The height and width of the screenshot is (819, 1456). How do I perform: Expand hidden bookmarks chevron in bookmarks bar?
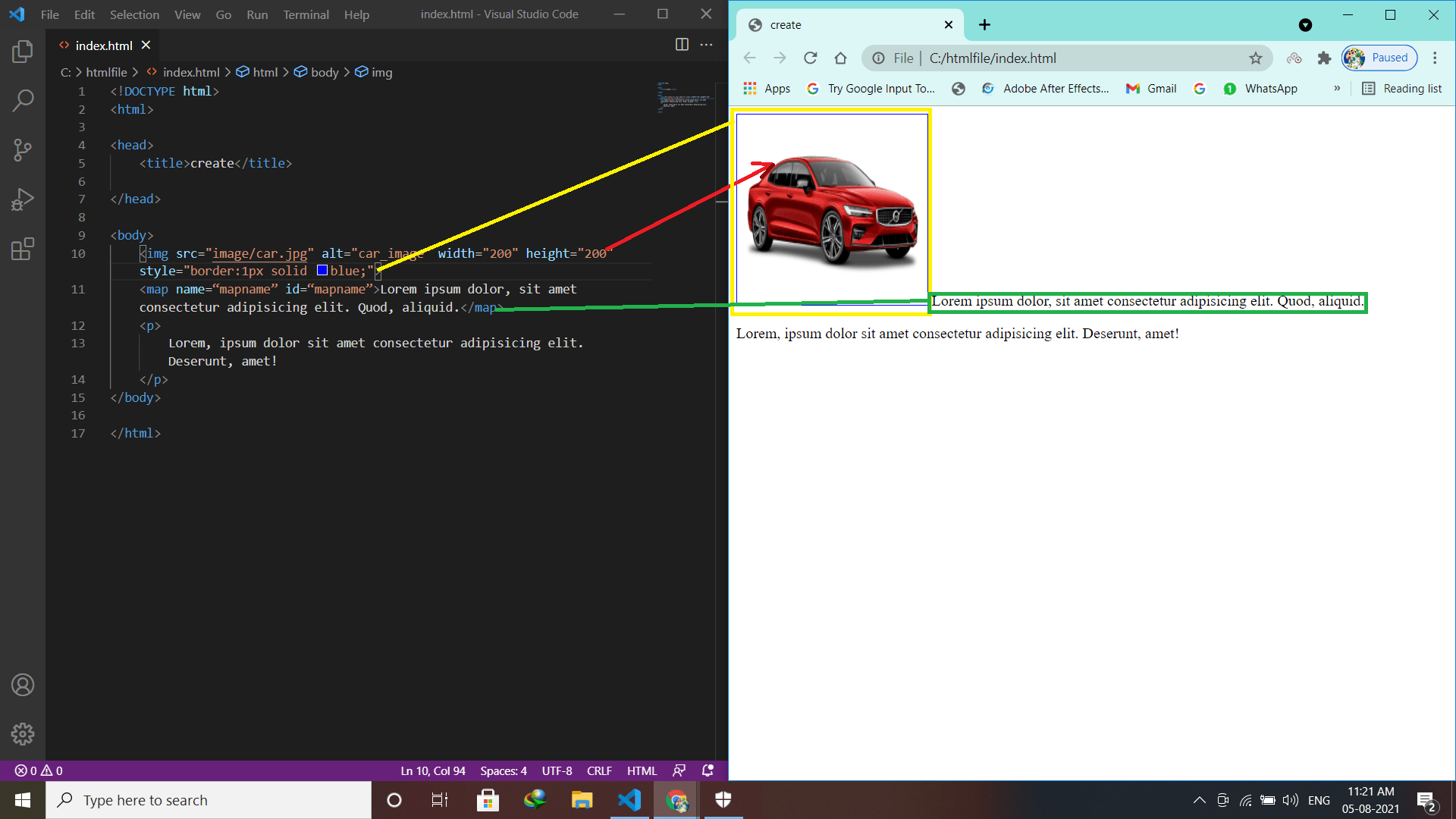pos(1337,89)
